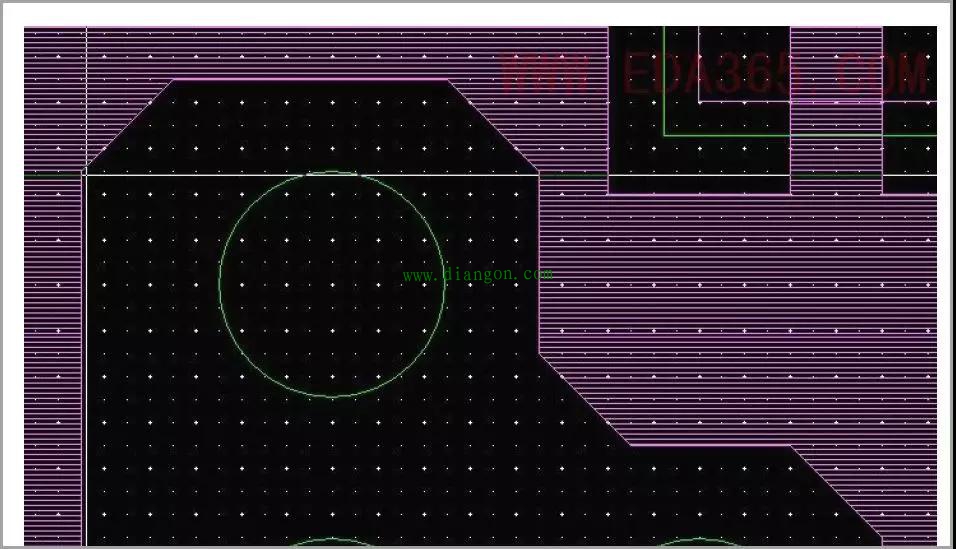Click the green rectangle outline in top-right cutout

click(664, 90)
